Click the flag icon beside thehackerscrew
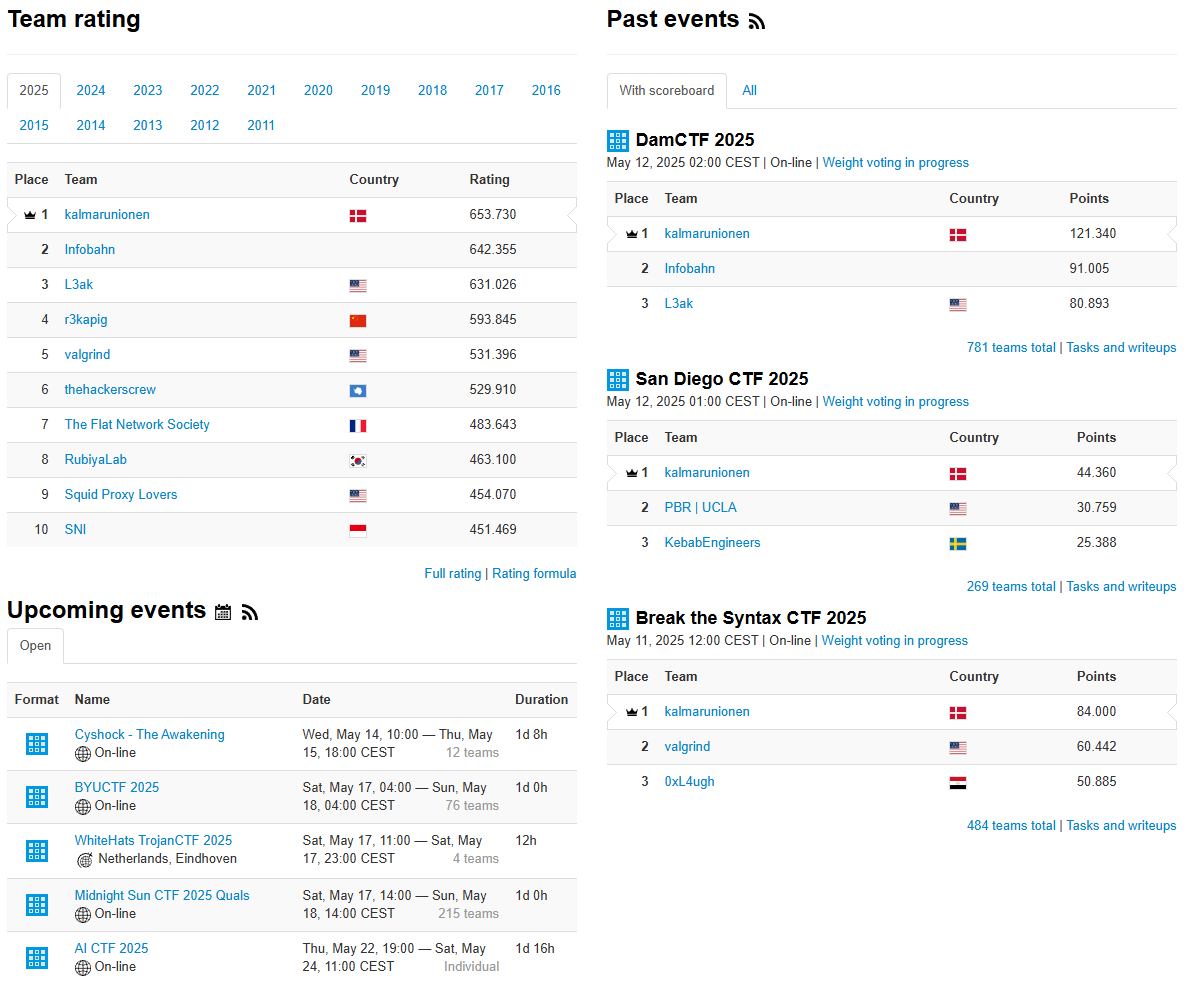 click(358, 391)
